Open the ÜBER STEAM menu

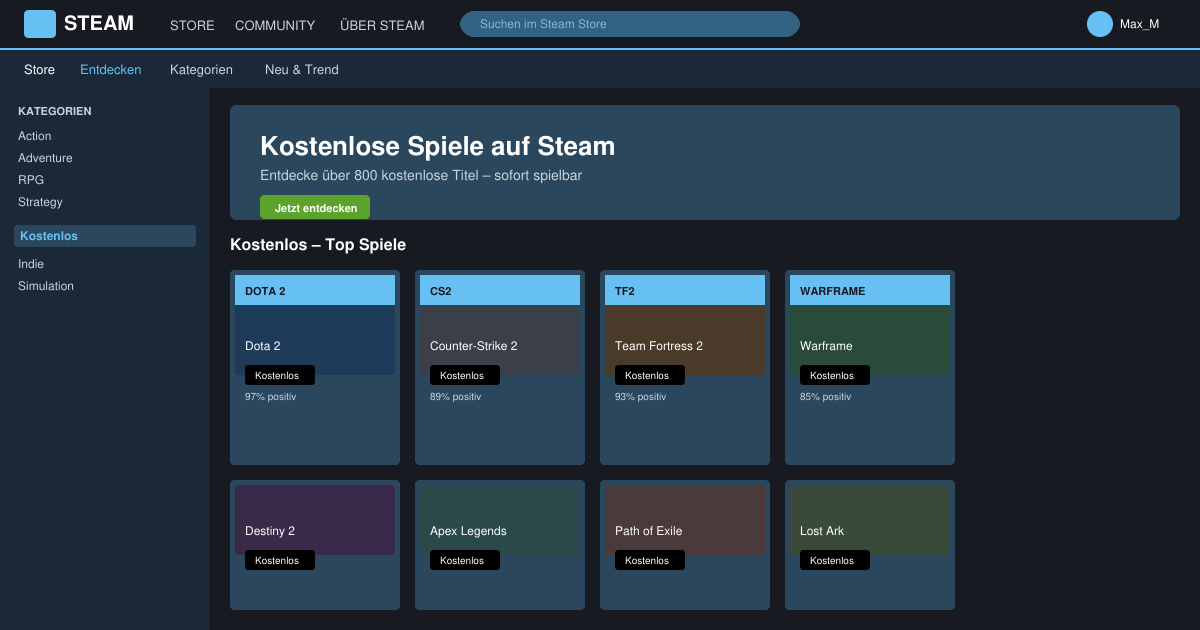(x=382, y=25)
